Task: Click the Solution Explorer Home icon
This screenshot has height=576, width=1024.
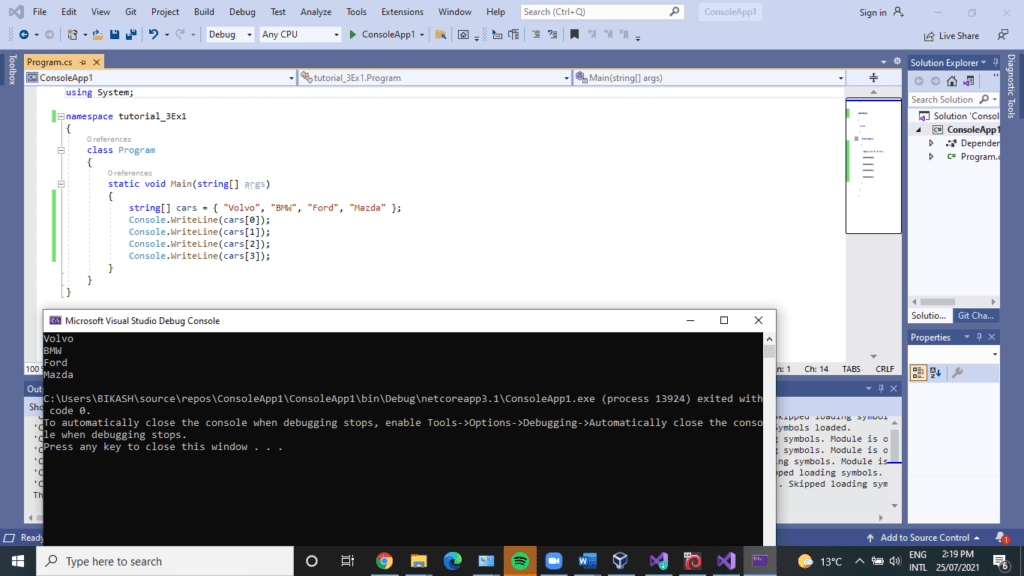Action: tap(950, 81)
